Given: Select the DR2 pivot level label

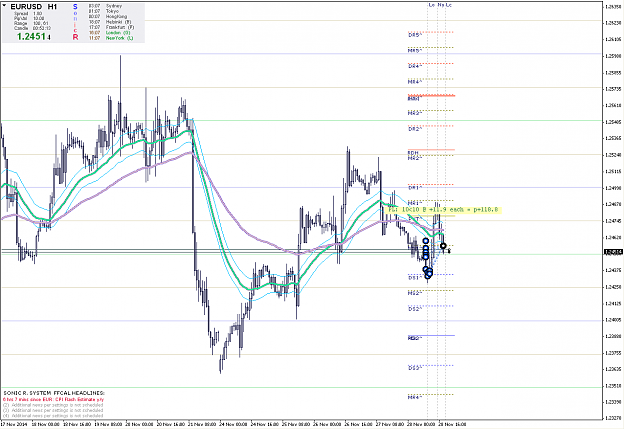Looking at the screenshot, I should click(415, 129).
